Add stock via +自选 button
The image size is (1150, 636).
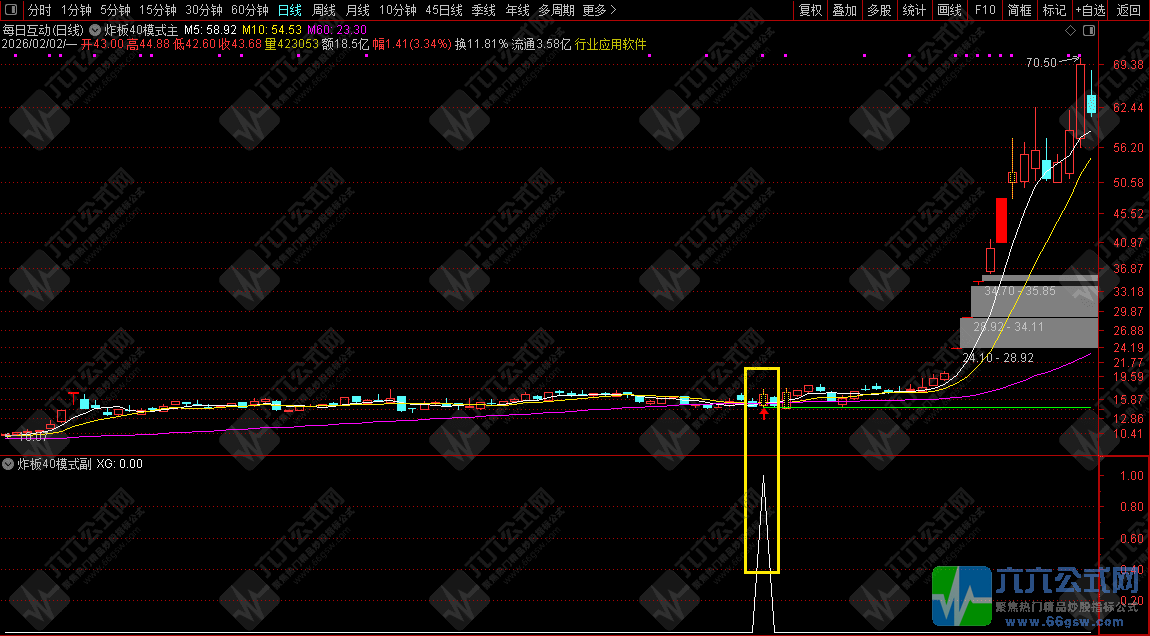[1090, 10]
